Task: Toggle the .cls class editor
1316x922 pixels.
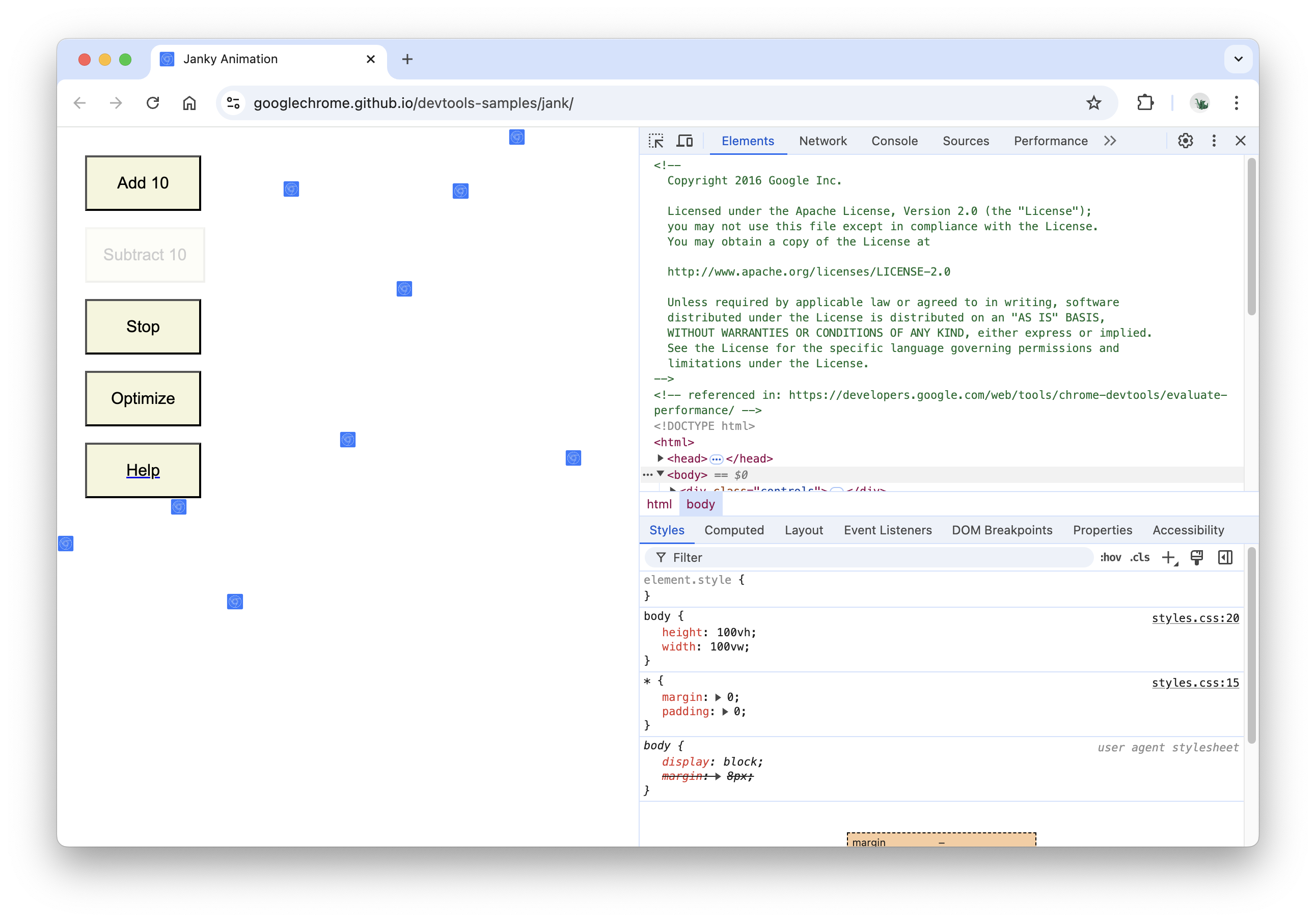Action: [x=1140, y=557]
